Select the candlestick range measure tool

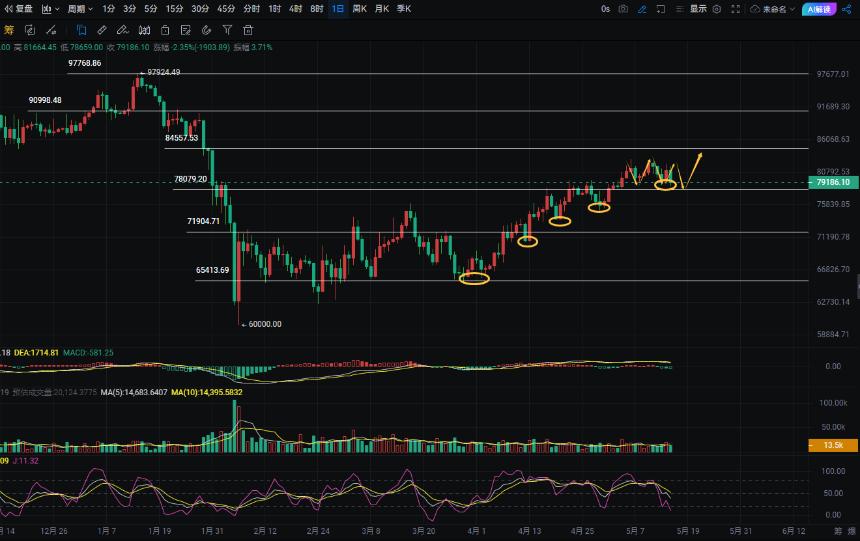pyautogui.click(x=144, y=30)
